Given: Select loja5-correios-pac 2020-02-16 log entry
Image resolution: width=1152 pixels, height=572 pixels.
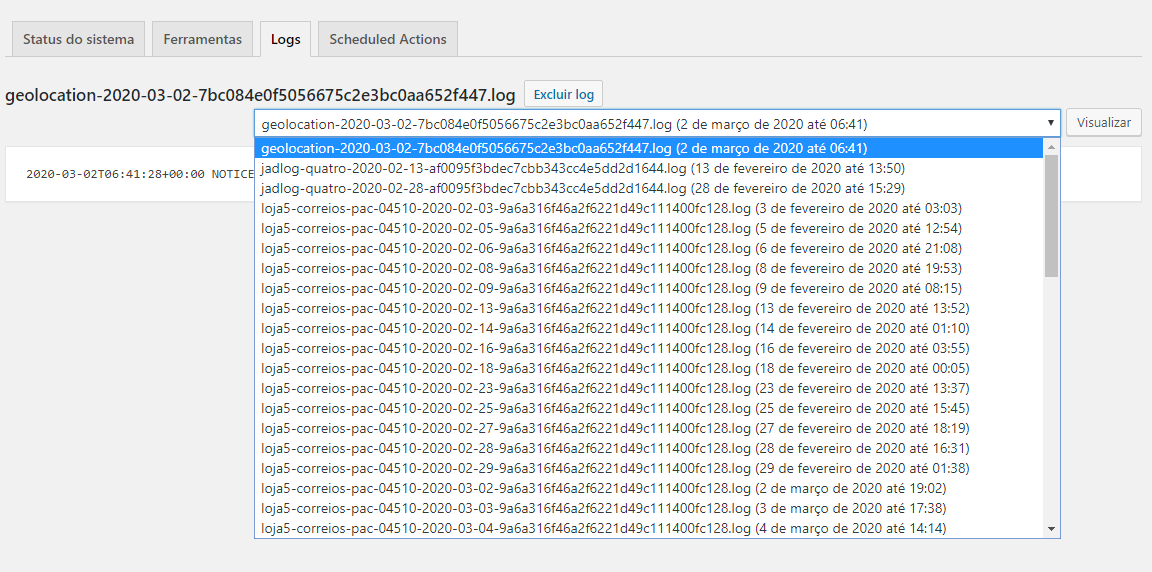Looking at the screenshot, I should coord(614,348).
